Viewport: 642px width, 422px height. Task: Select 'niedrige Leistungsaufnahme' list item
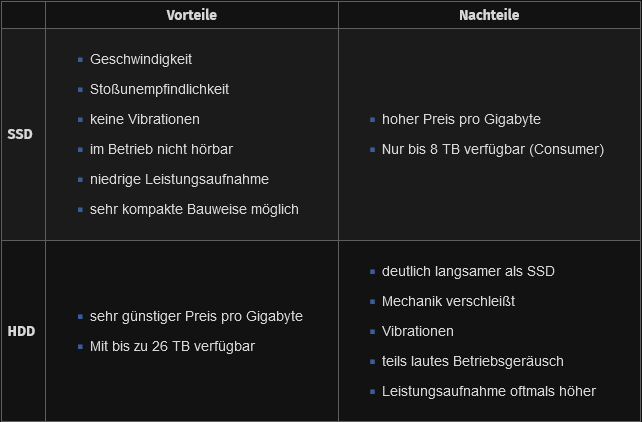pos(179,179)
